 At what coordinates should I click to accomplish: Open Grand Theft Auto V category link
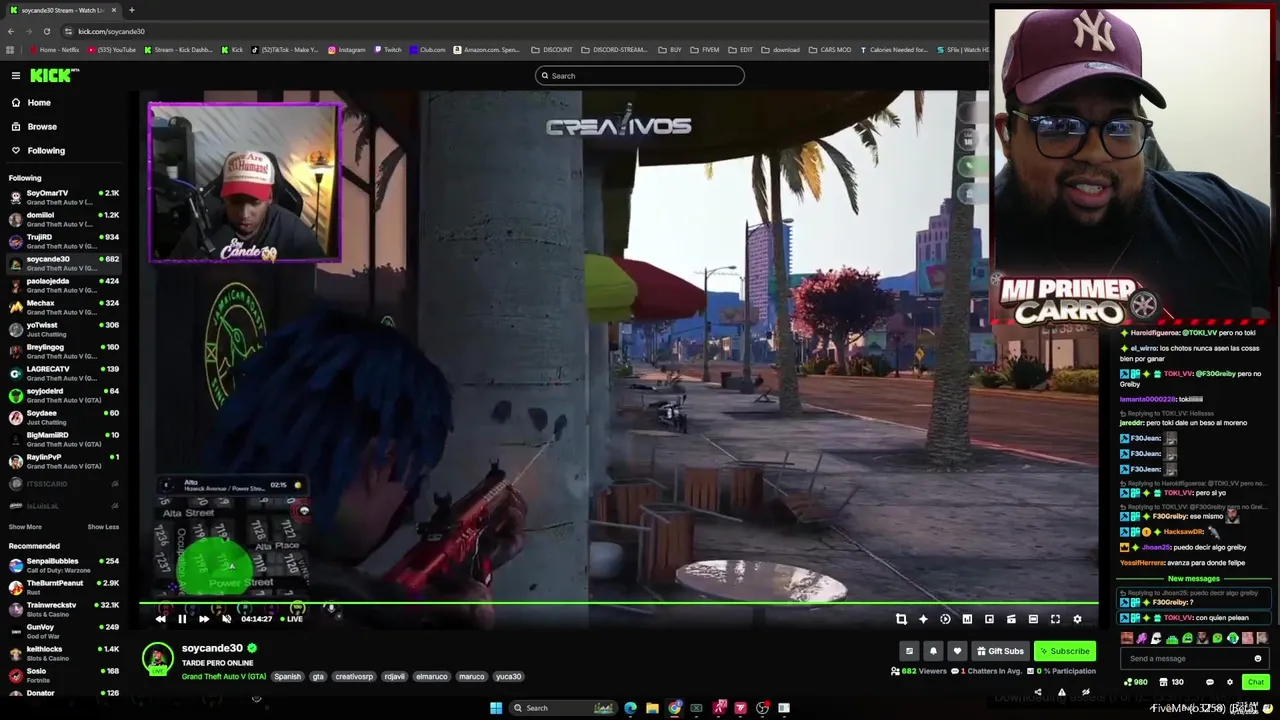(224, 677)
